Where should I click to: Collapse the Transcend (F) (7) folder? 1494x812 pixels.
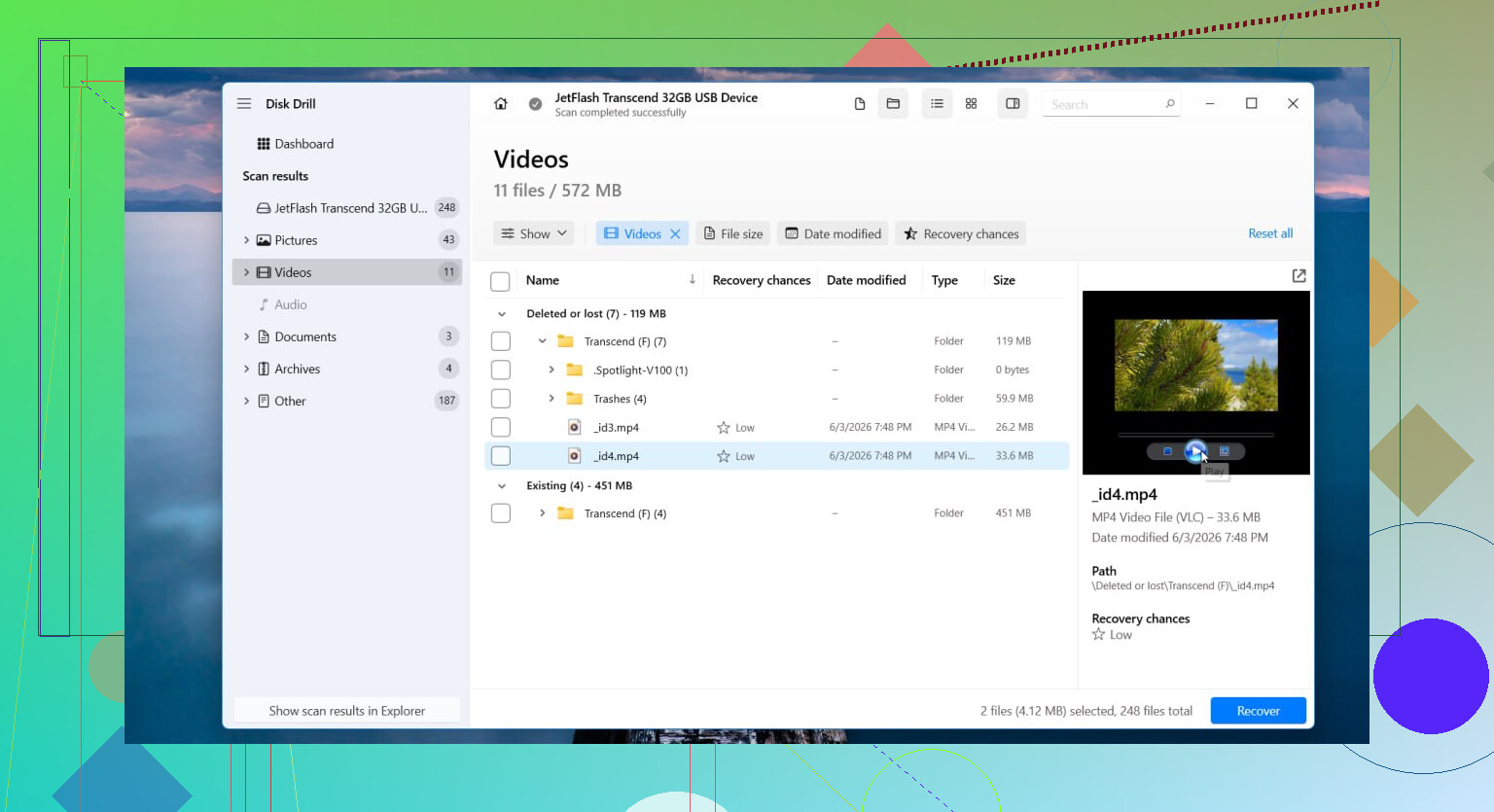tap(542, 341)
